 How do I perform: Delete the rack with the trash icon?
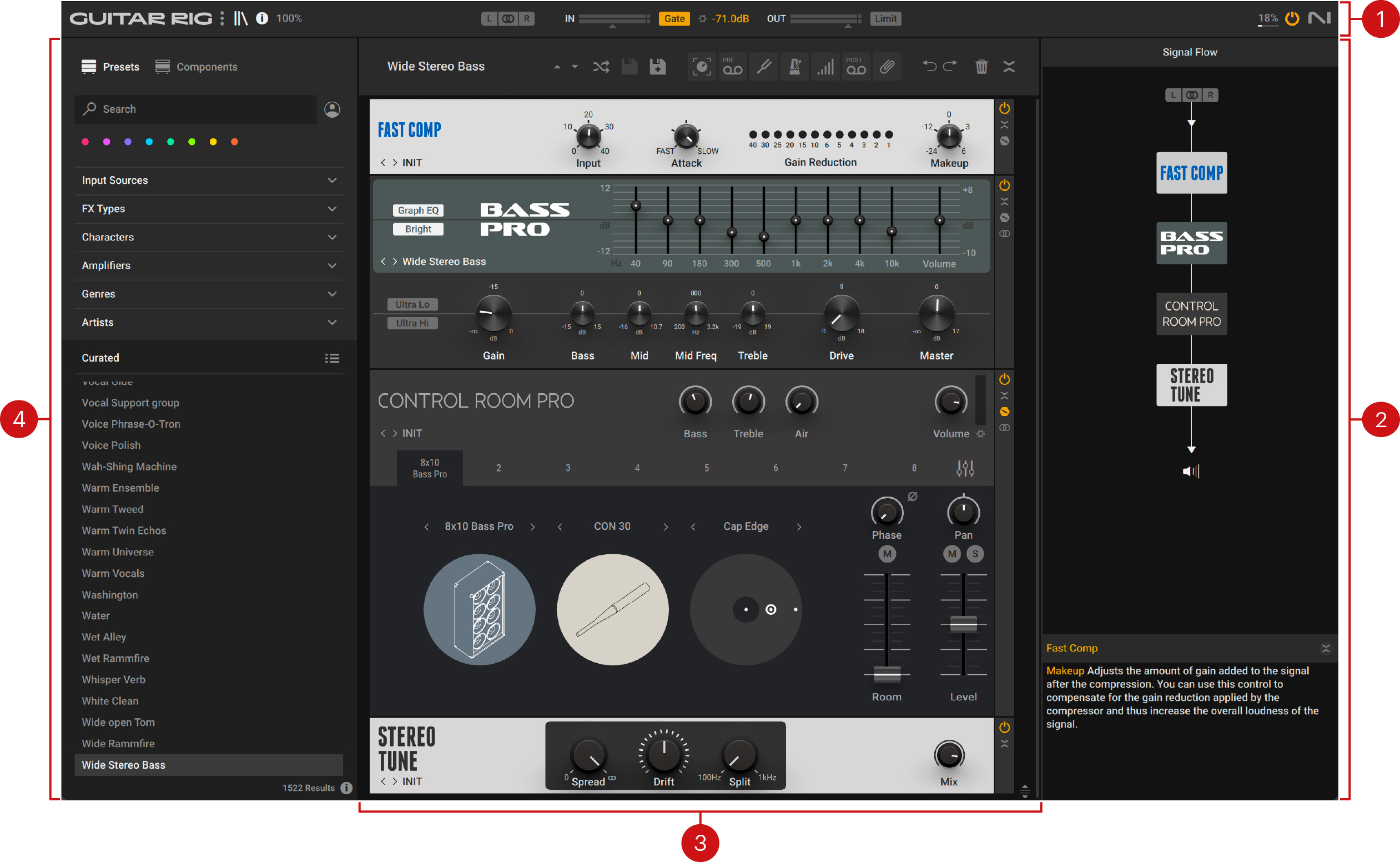[981, 66]
